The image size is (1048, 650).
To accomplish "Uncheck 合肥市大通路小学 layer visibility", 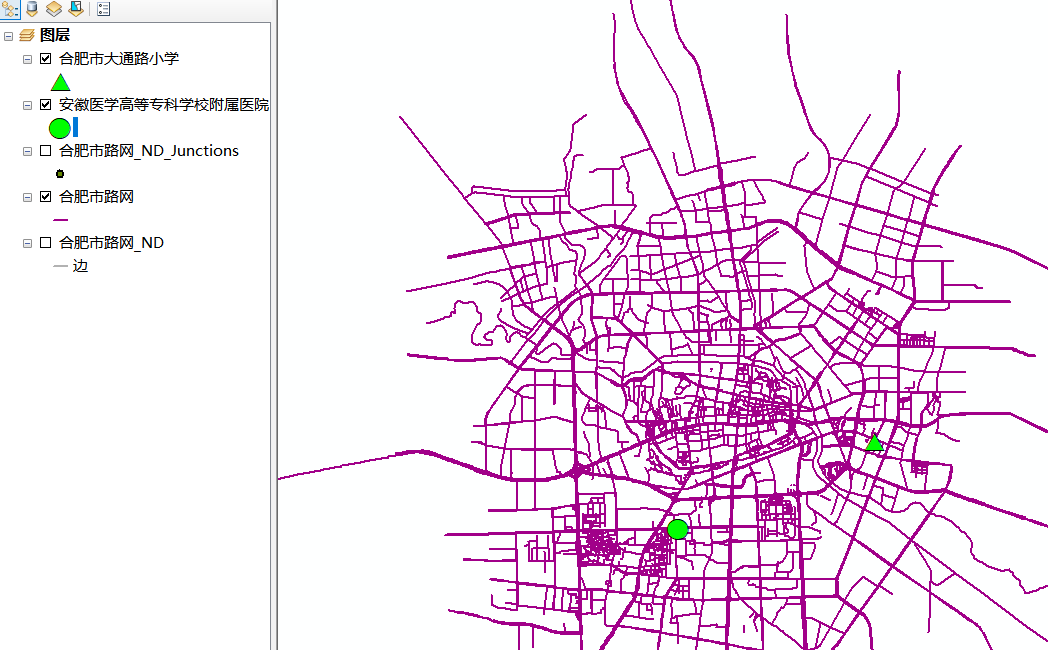I will click(x=45, y=59).
